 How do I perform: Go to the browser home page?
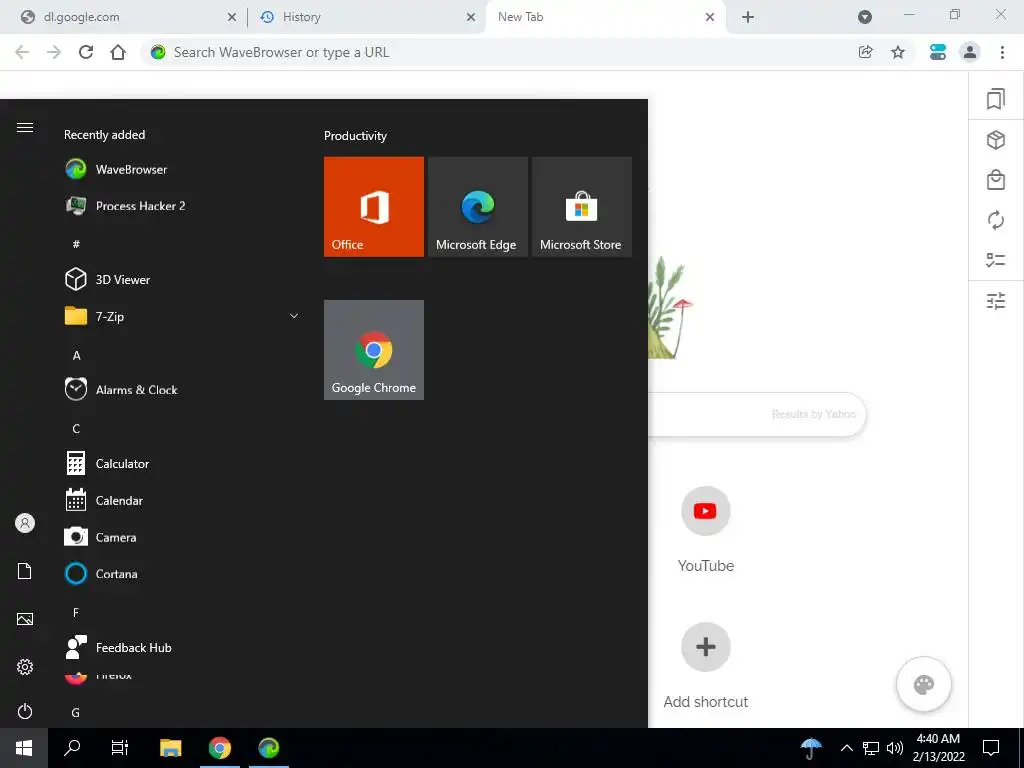click(118, 52)
